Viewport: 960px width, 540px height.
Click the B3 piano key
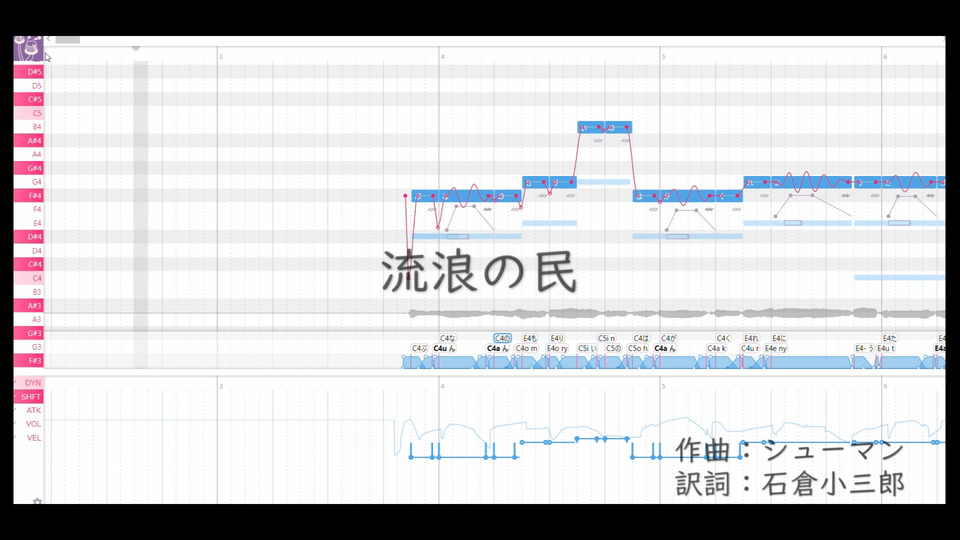coord(29,291)
